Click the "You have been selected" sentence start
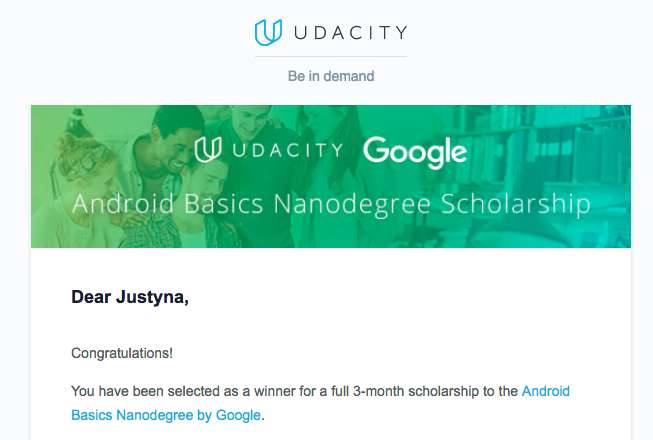This screenshot has width=653, height=440. pyautogui.click(x=147, y=391)
